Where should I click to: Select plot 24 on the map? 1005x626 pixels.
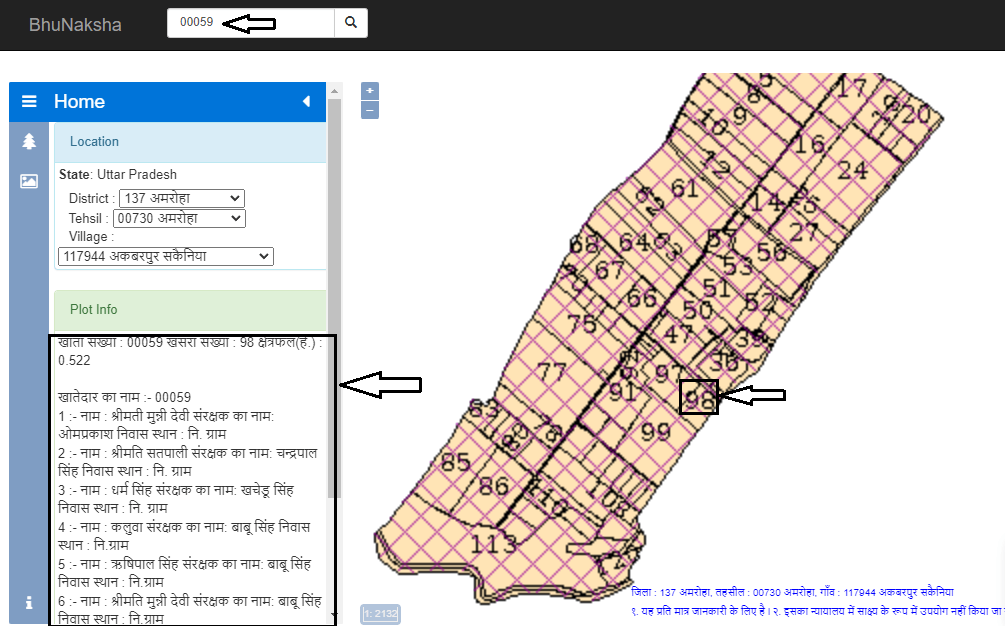tap(852, 170)
